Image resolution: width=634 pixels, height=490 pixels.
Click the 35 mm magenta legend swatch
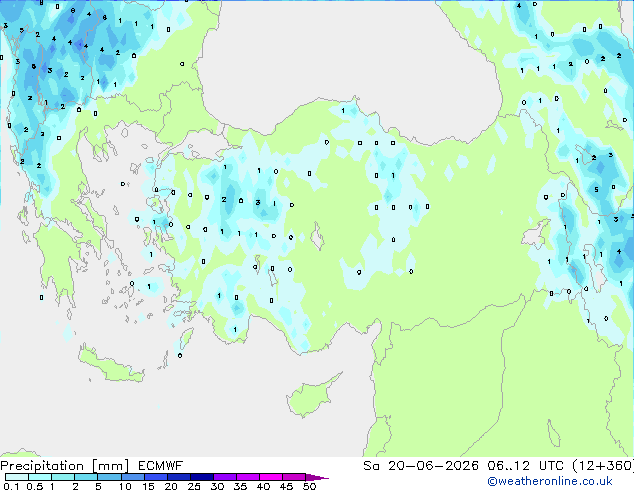248,477
